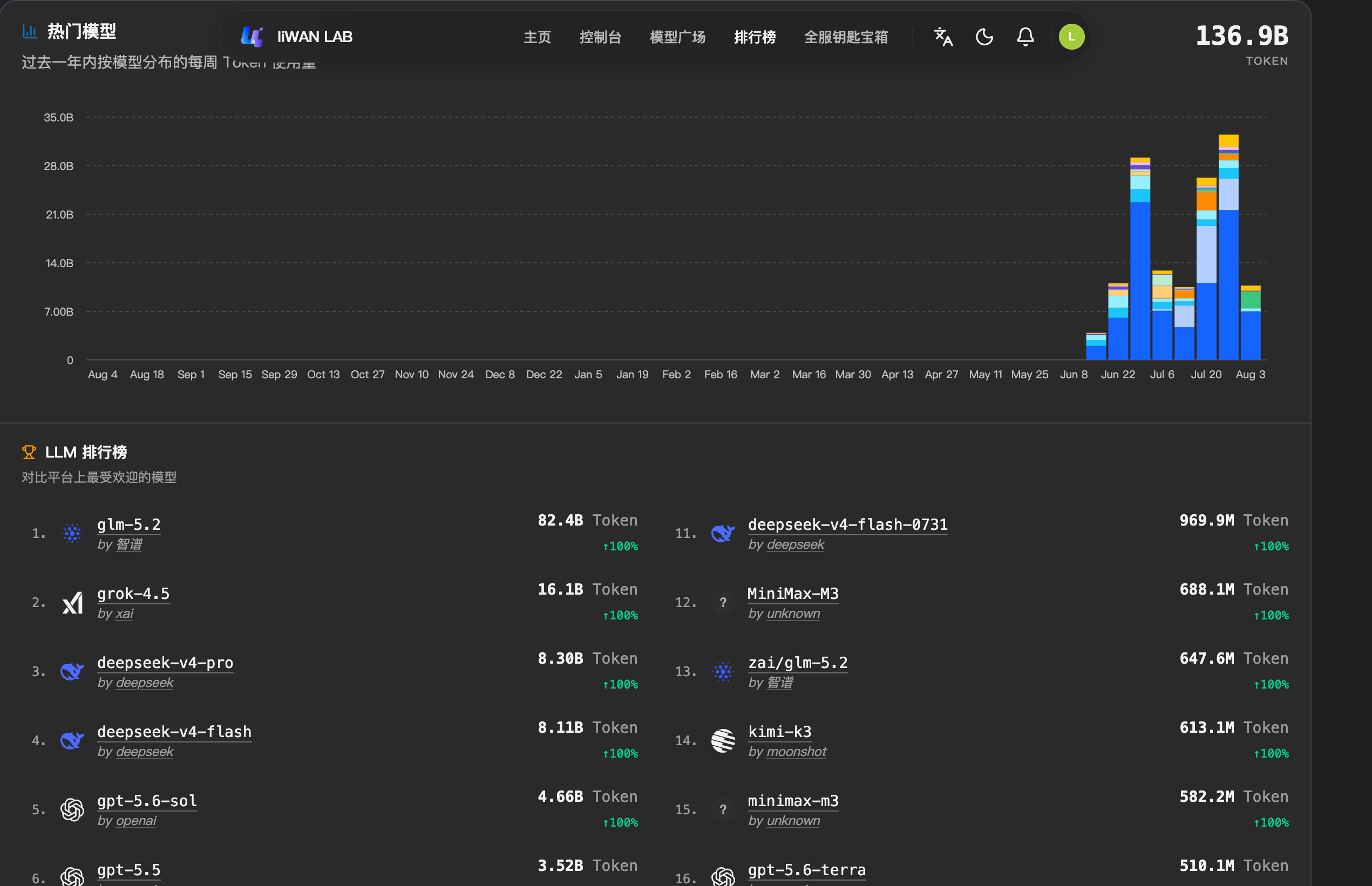
Task: Click the 35.0B y-axis label
Action: [59, 118]
